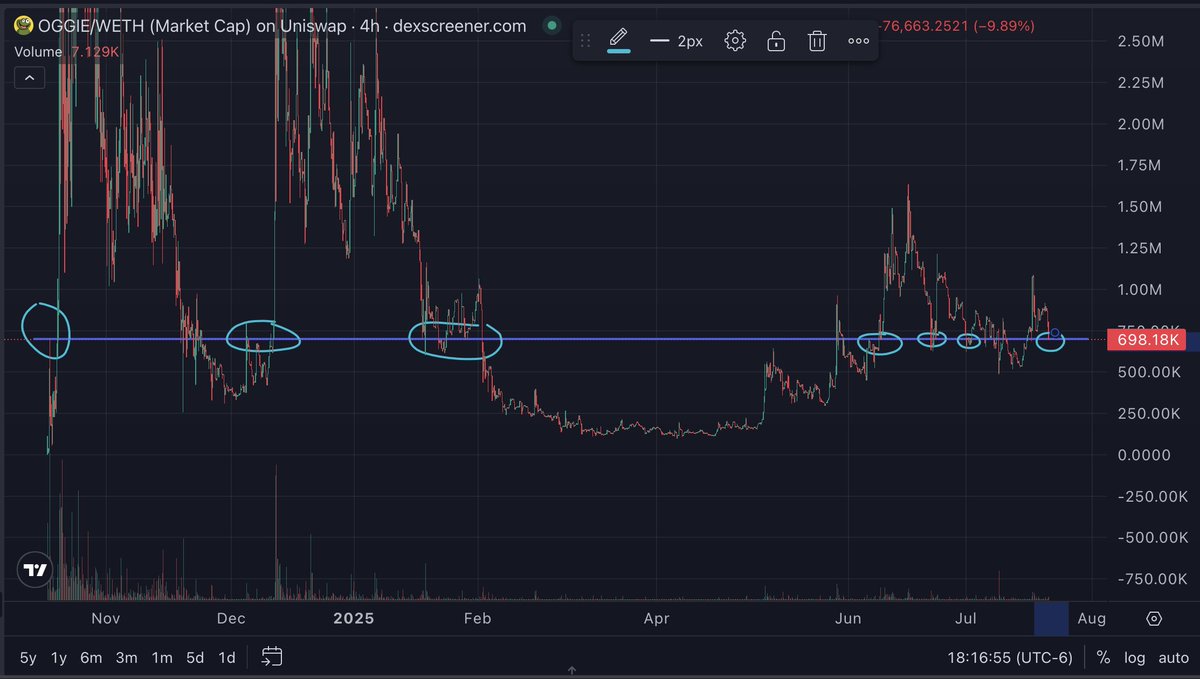
Task: Select the 5d time range
Action: (x=195, y=658)
